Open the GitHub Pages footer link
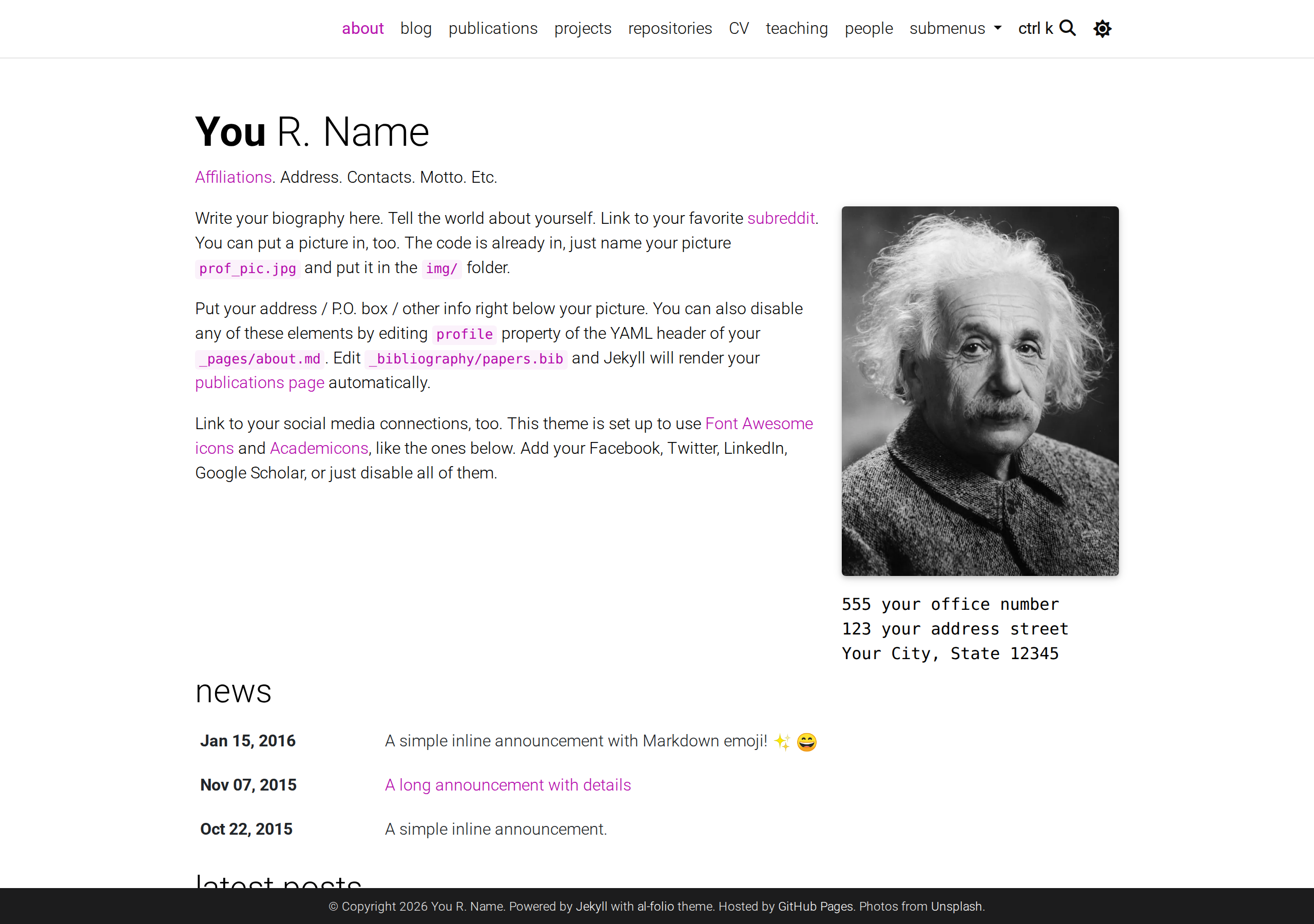This screenshot has width=1314, height=924. (816, 906)
